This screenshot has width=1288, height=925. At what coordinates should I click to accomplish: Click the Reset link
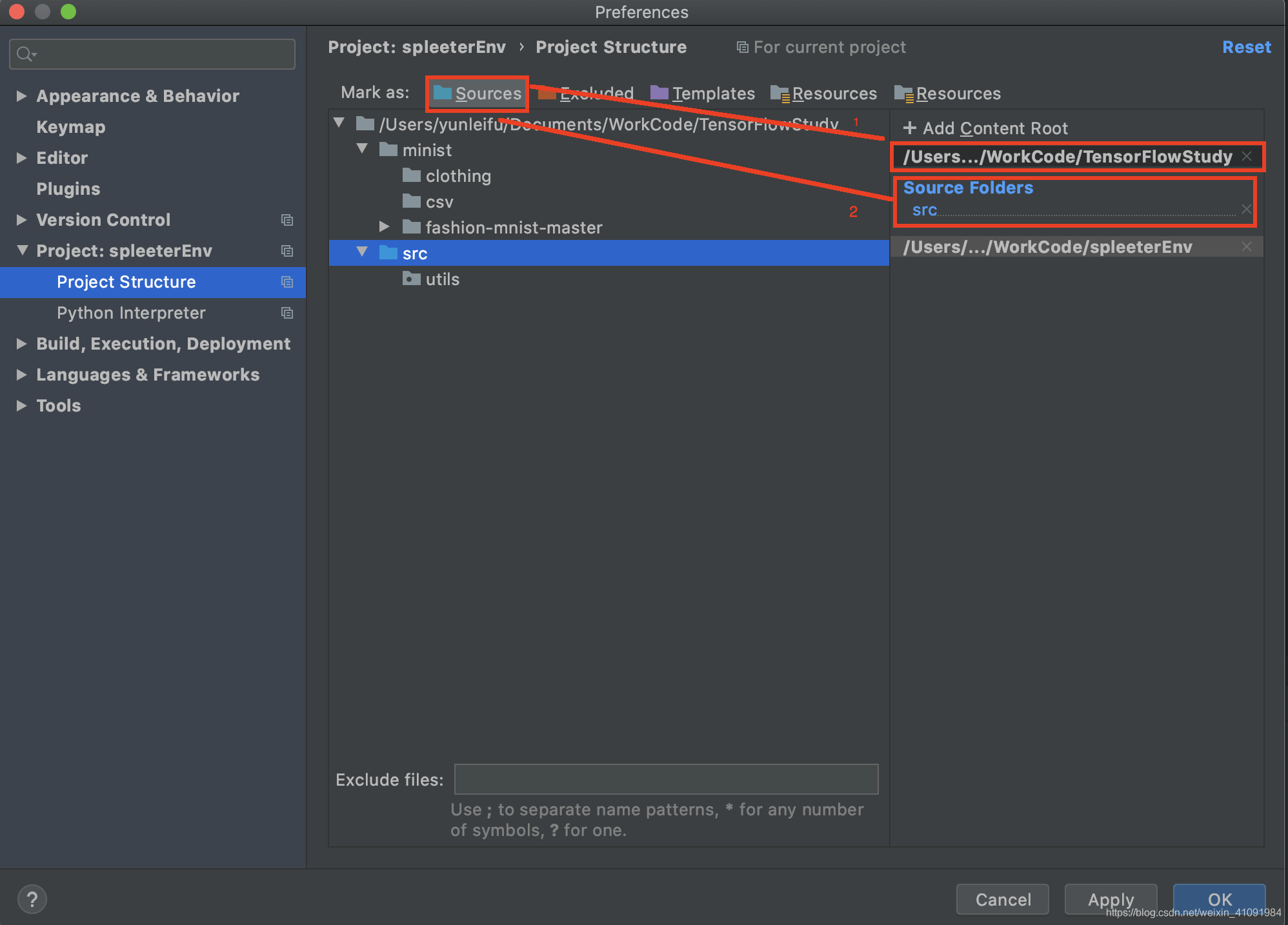1246,46
